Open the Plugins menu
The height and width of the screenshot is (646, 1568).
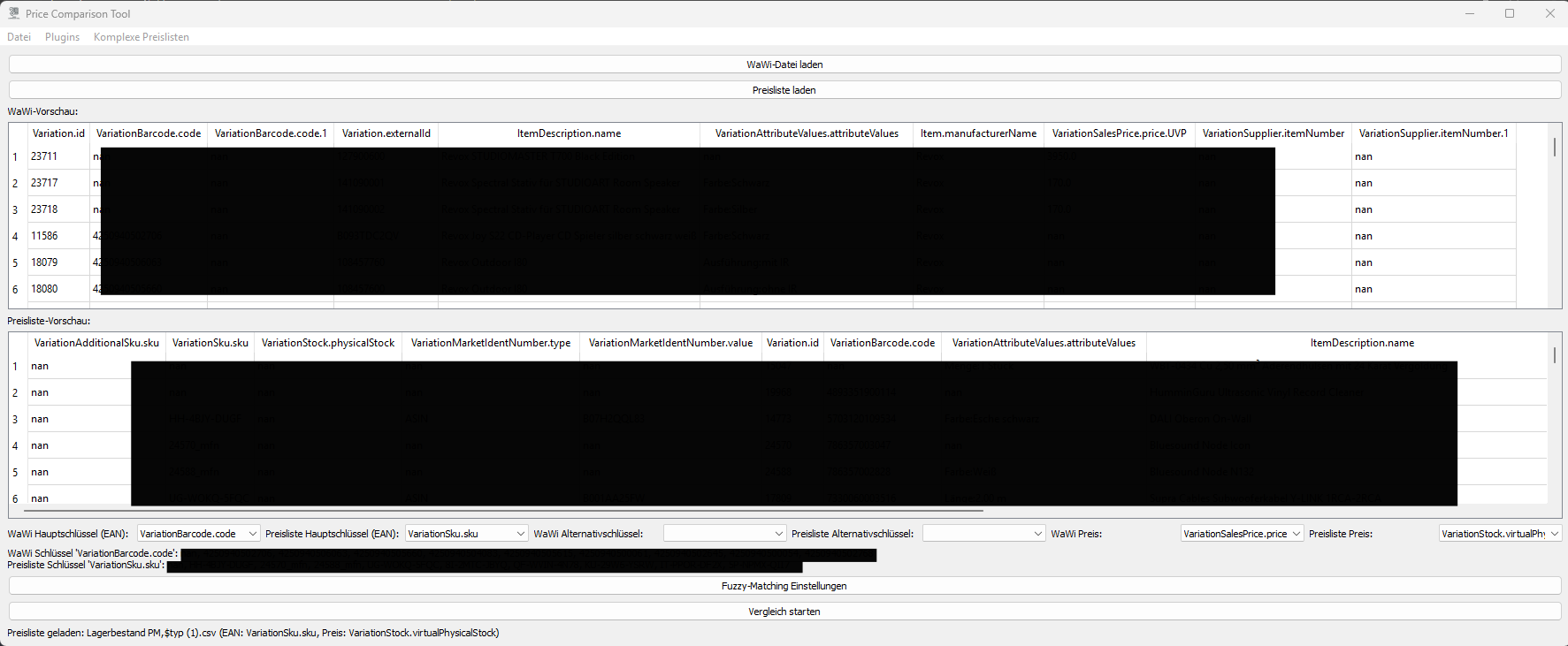coord(62,37)
